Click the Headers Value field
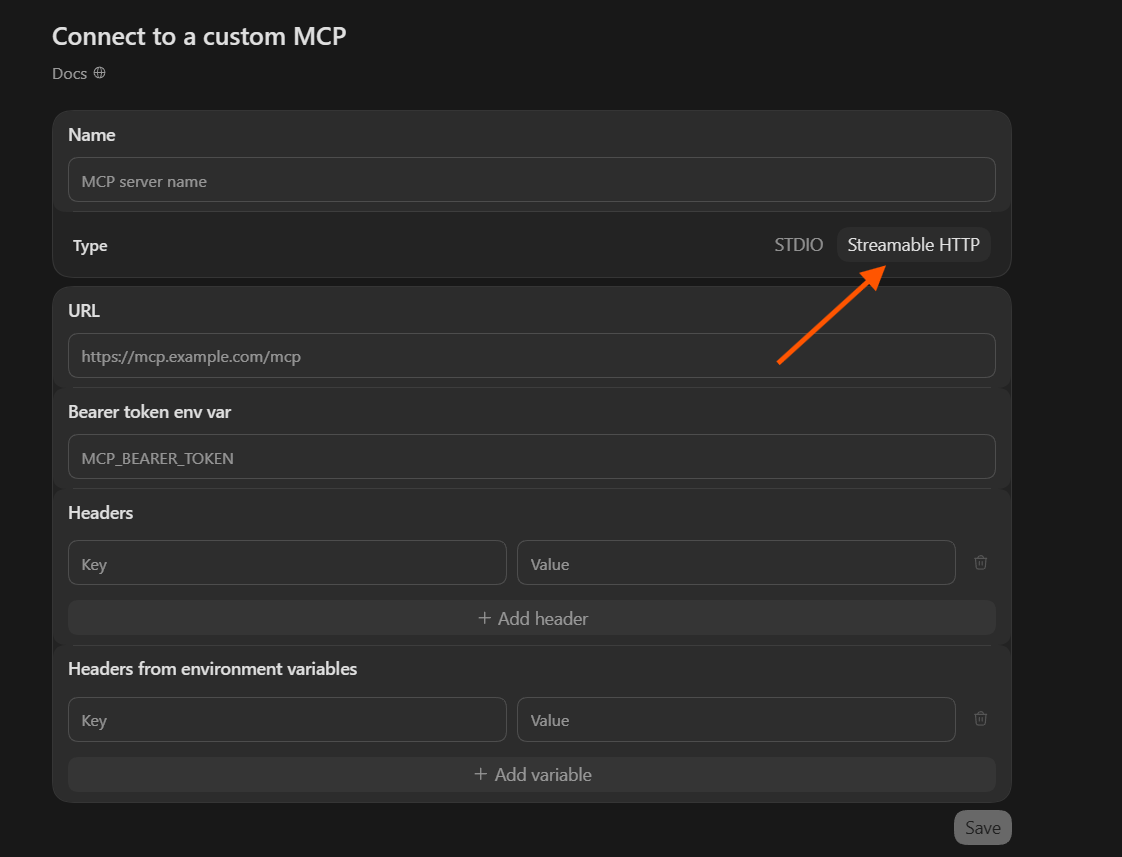The image size is (1122, 857). point(736,563)
